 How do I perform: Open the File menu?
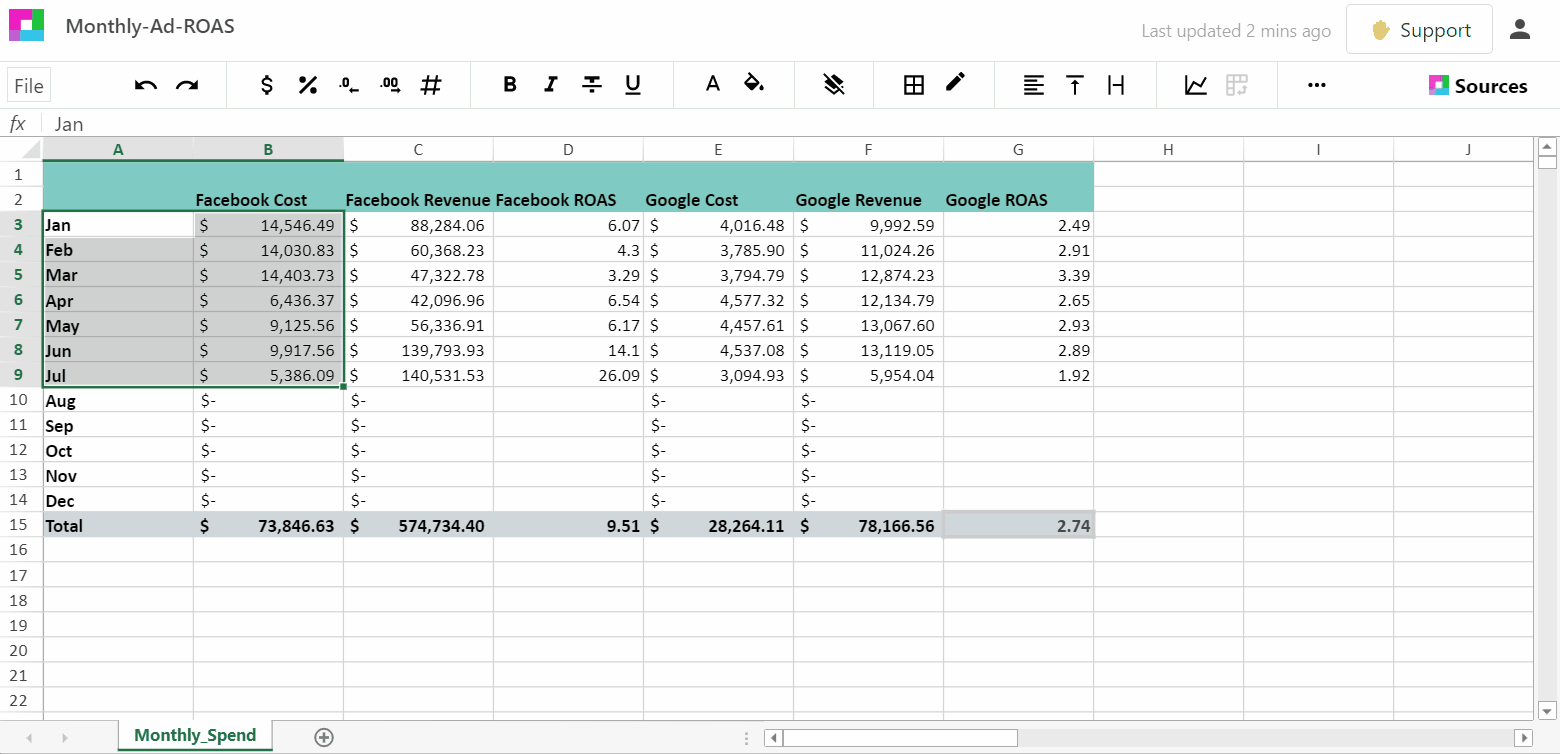tap(28, 85)
